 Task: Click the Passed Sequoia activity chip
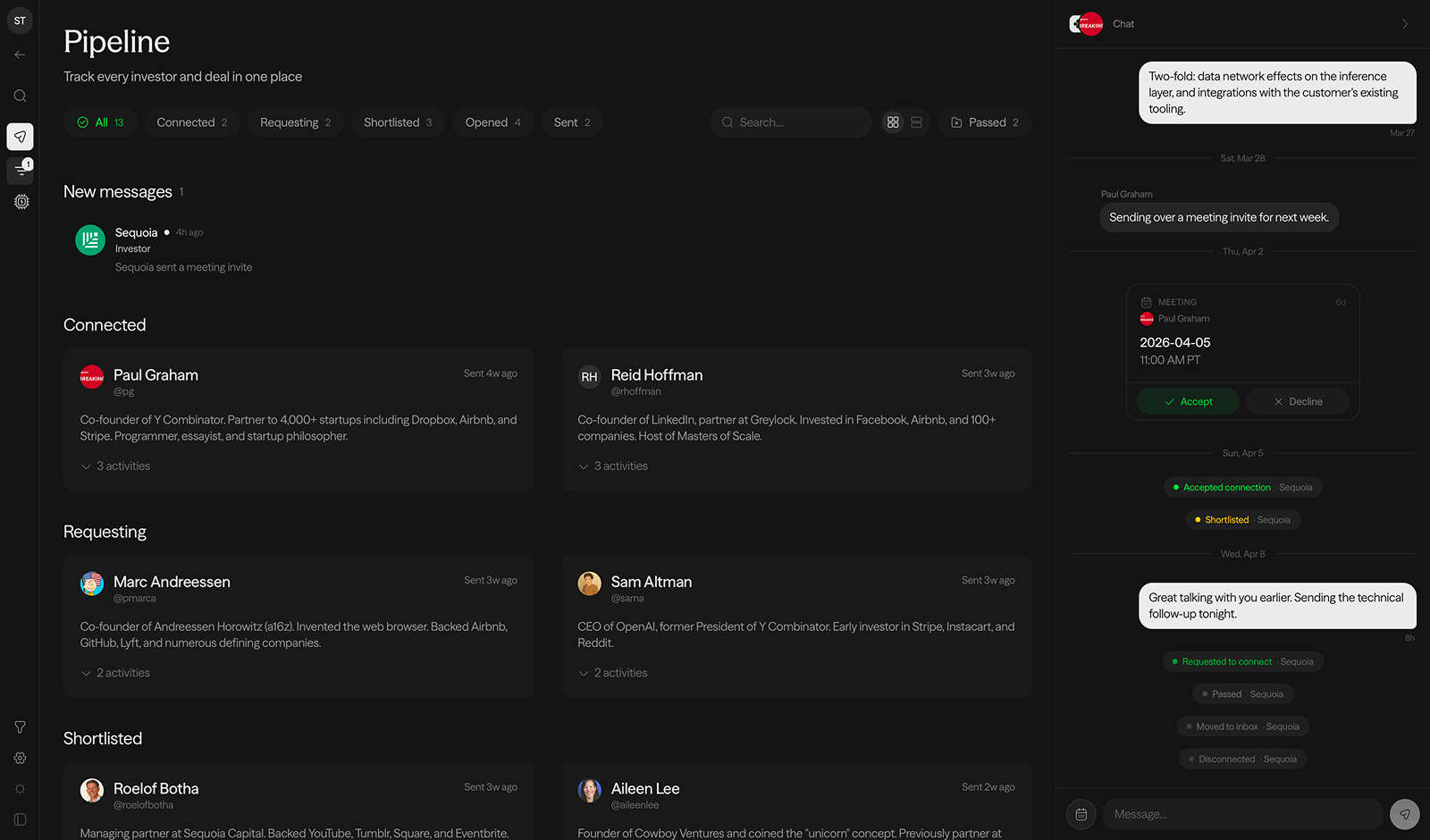click(1242, 694)
